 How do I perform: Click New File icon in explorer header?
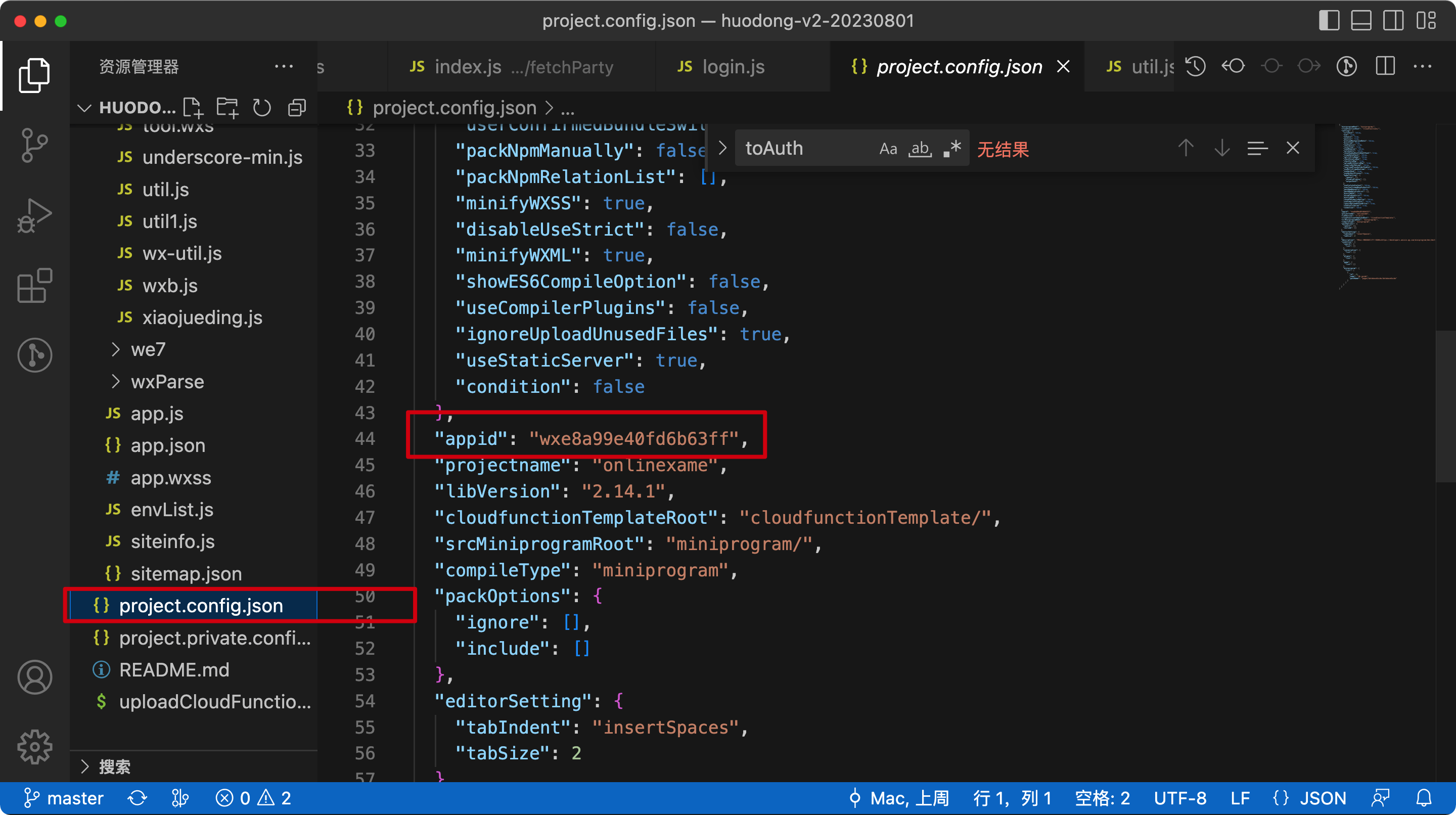click(x=193, y=107)
